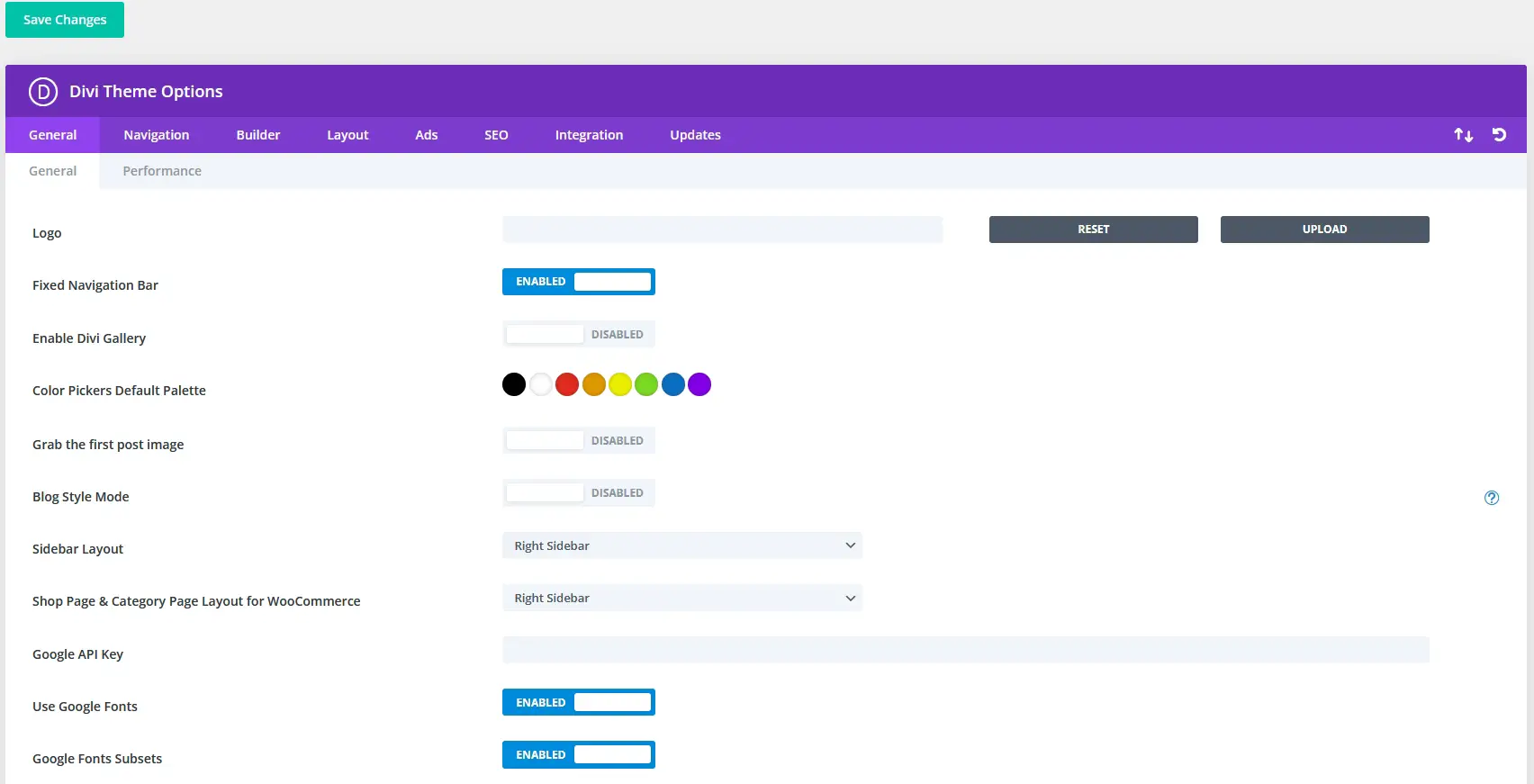Click the Enable Divi Gallery label

pos(89,338)
